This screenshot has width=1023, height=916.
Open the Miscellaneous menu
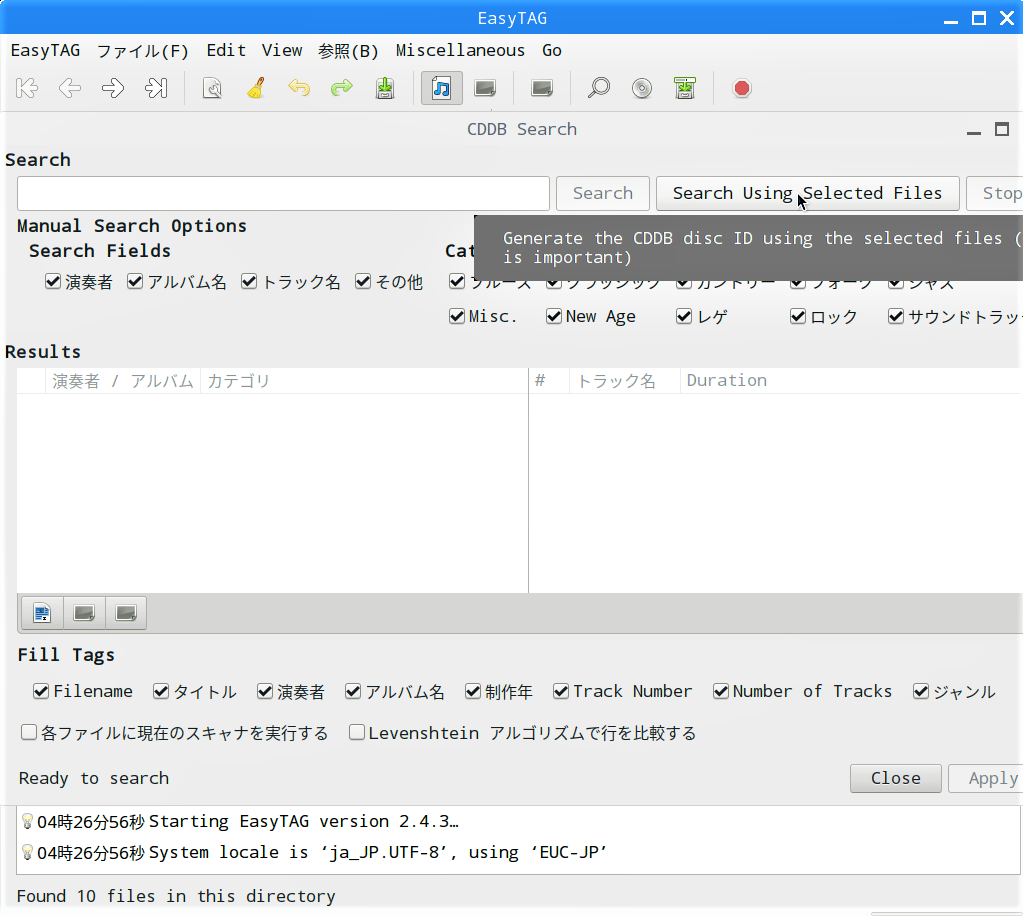pyautogui.click(x=460, y=50)
